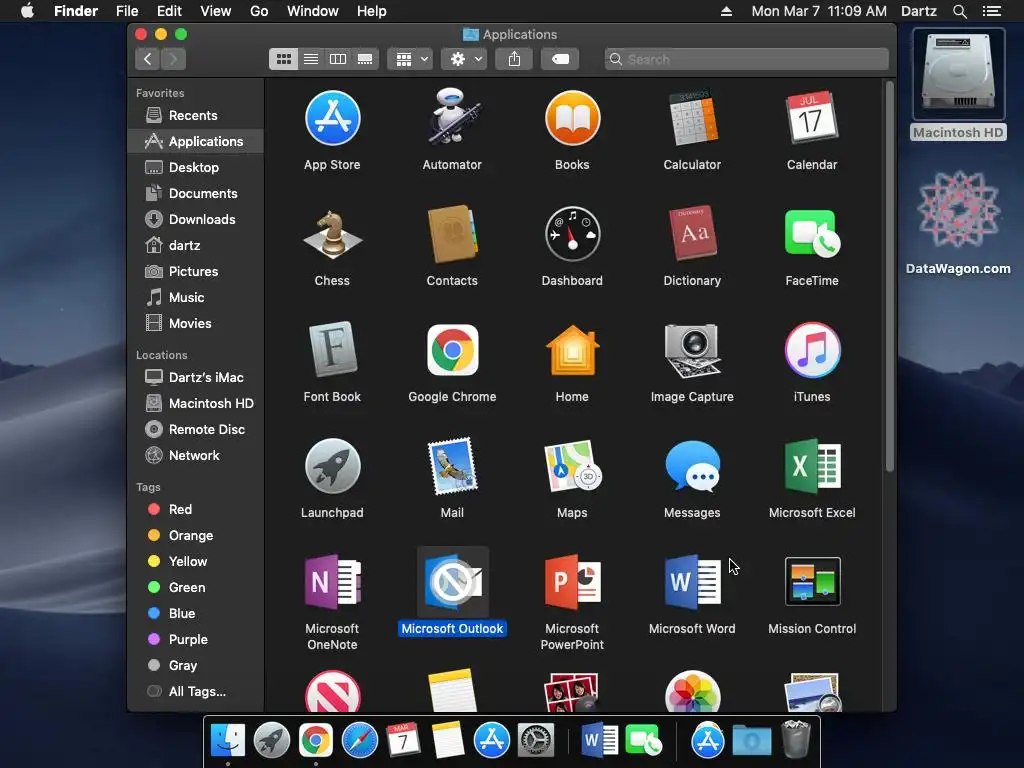Open the View menu
The image size is (1024, 768).
point(216,11)
